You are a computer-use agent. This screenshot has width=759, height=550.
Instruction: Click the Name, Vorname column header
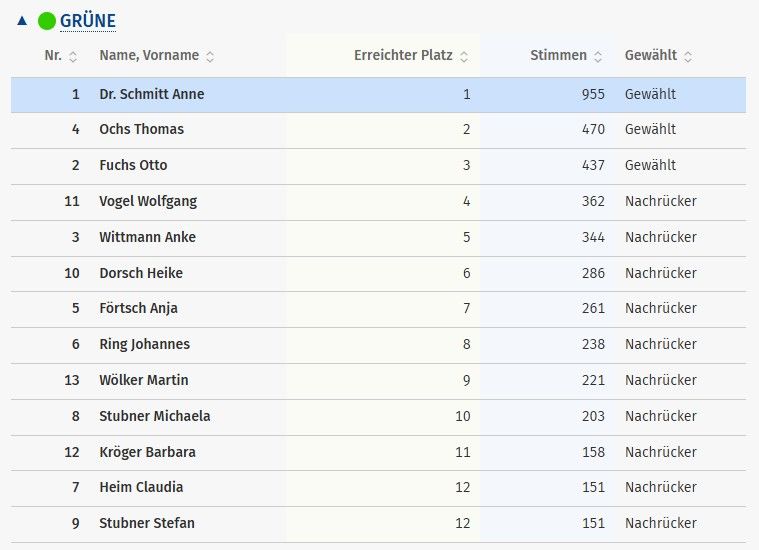[149, 55]
